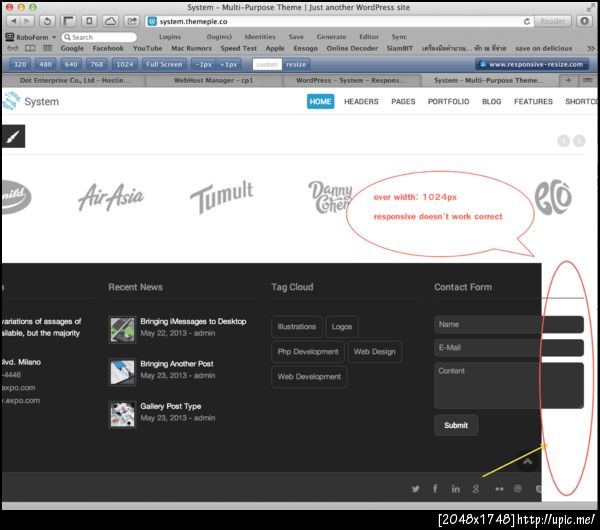600x530 pixels.
Task: Click the System site logo
Action: click(31, 101)
